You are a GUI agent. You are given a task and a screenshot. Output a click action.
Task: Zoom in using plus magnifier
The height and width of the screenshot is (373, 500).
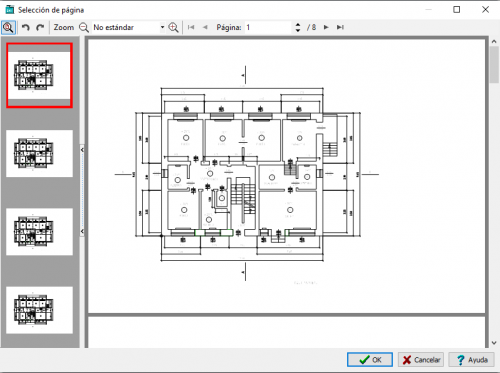click(x=173, y=27)
